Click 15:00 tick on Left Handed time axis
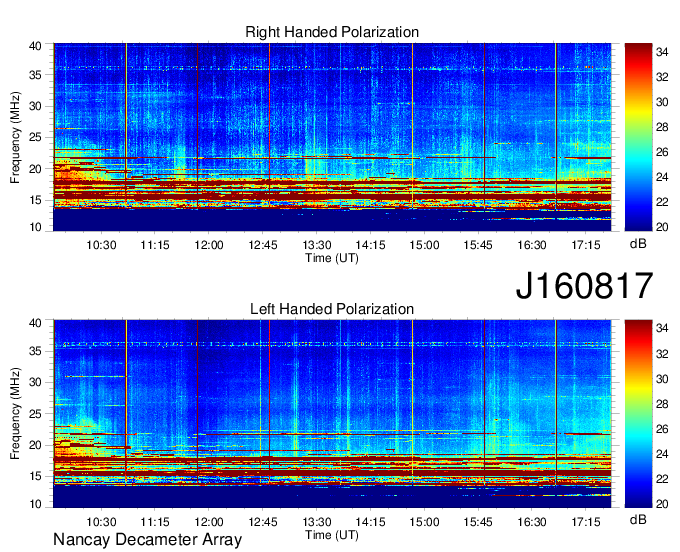Viewport: 680px width, 552px height. point(425,522)
